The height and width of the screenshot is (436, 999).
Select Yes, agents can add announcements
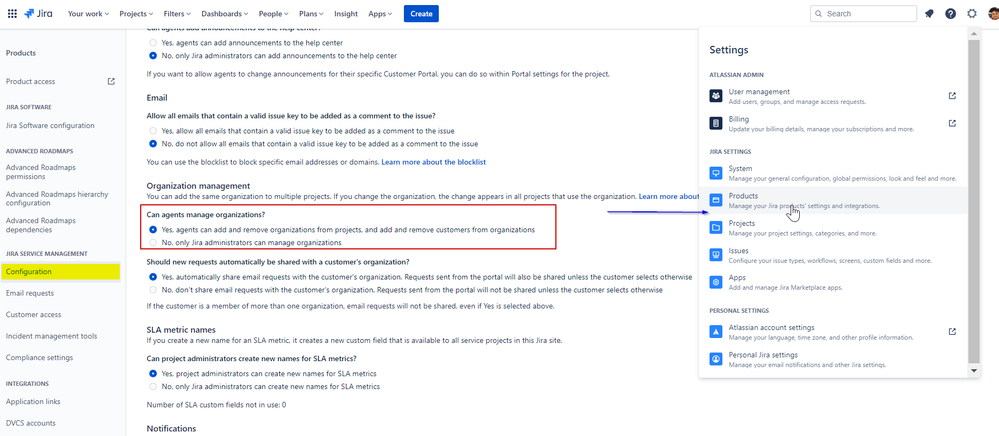[x=152, y=43]
